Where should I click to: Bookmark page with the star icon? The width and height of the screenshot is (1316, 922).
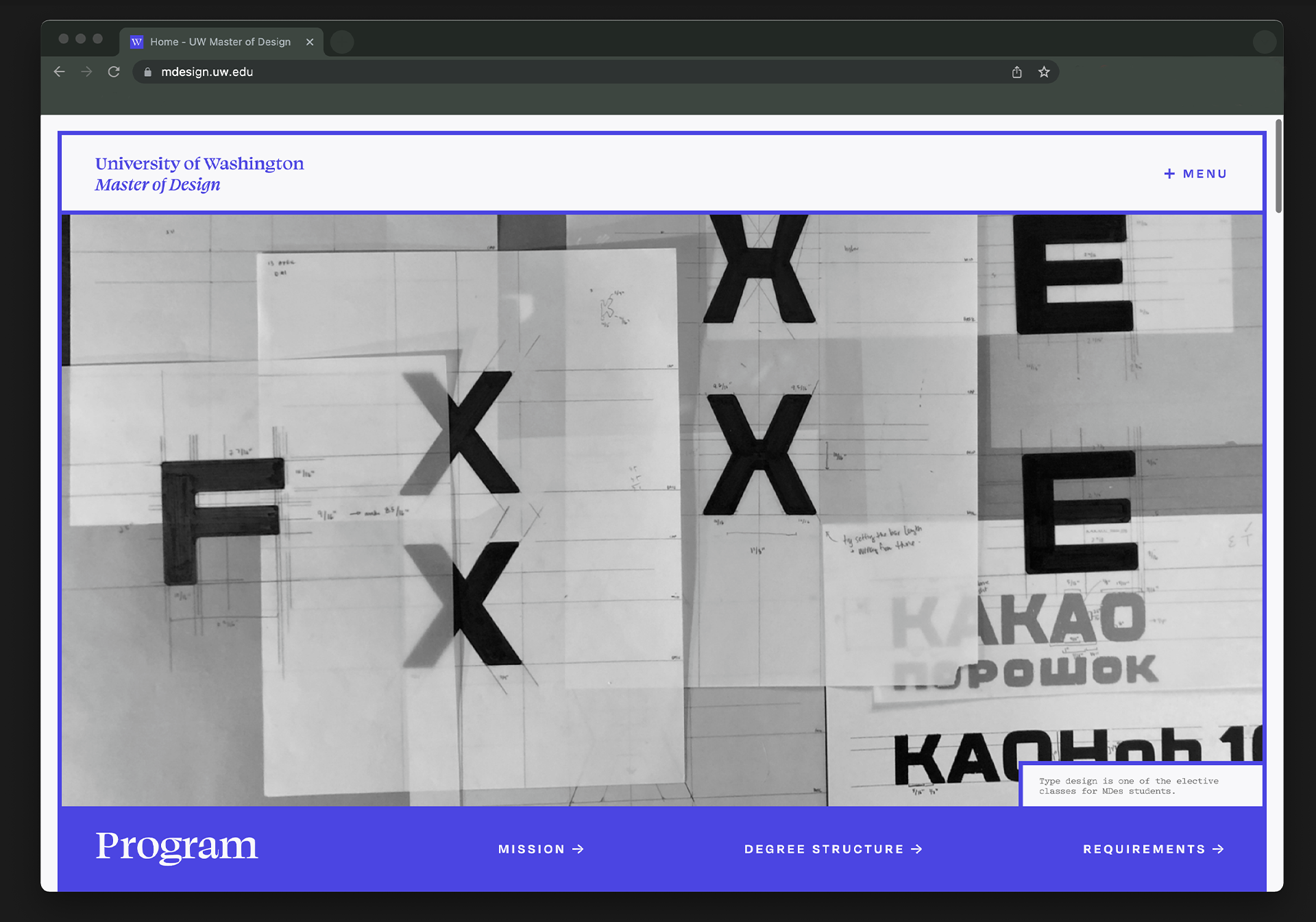(1044, 72)
